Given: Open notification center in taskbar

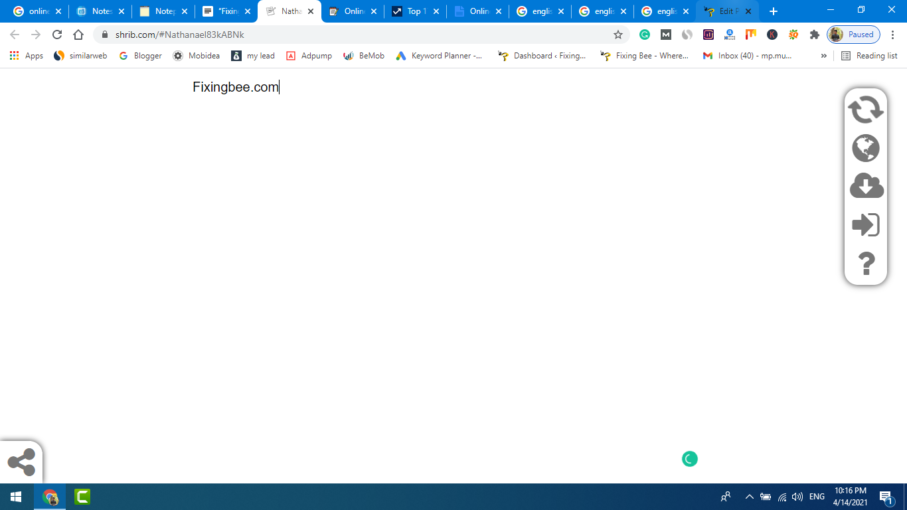Looking at the screenshot, I should 886,497.
